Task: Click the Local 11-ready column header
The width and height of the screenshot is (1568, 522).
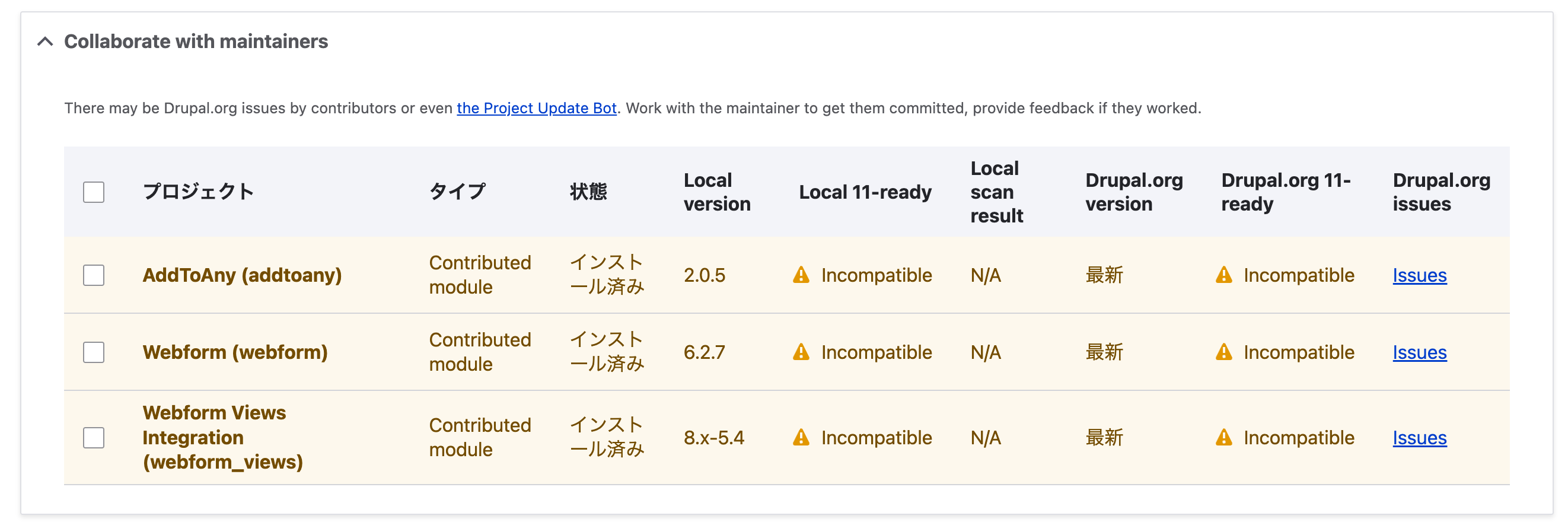Action: 865,192
